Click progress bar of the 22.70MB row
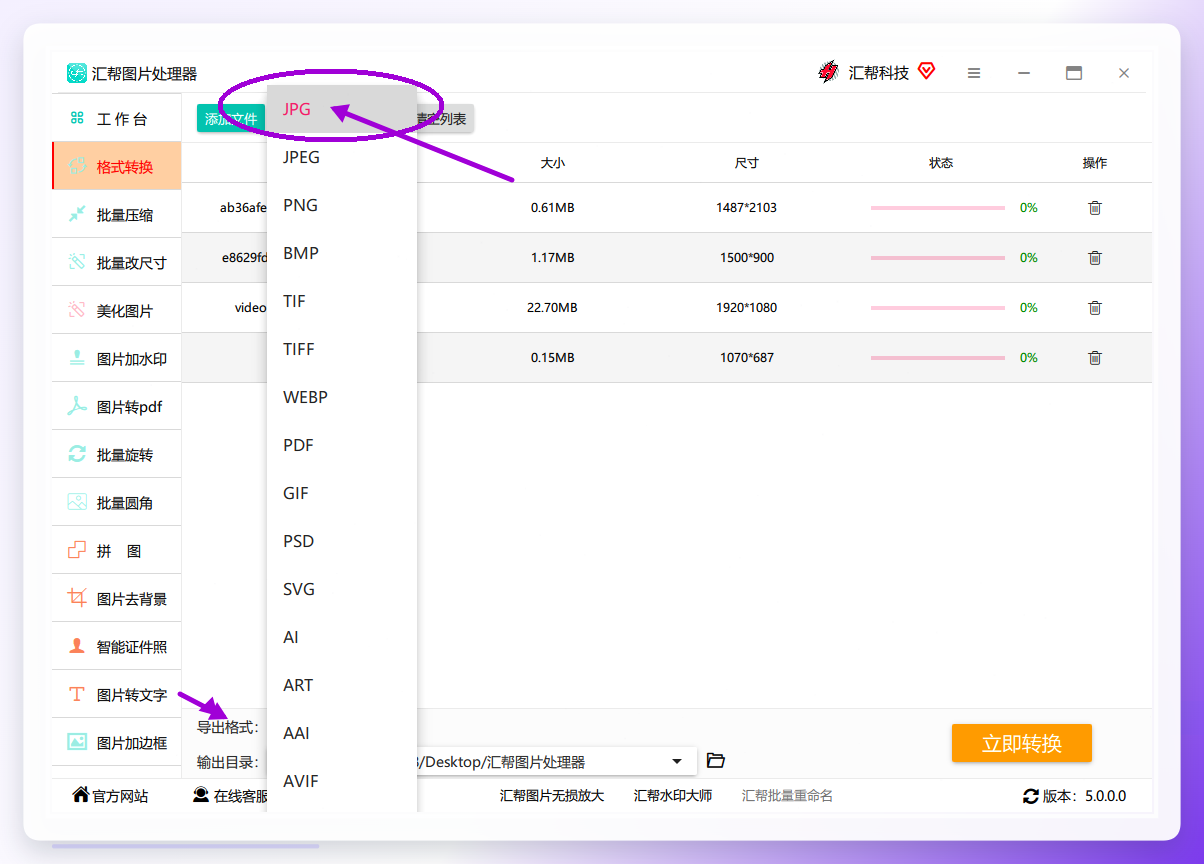The width and height of the screenshot is (1204, 864). point(938,308)
